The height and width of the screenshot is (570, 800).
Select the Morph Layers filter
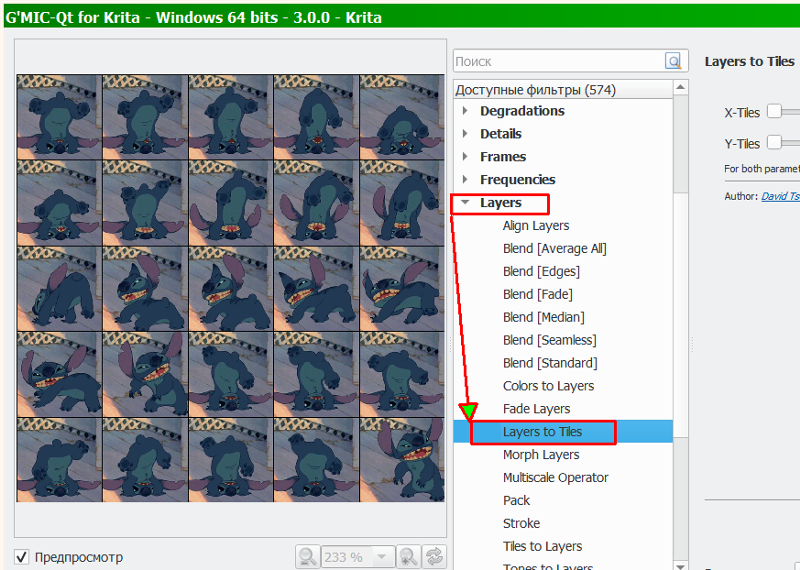[541, 455]
